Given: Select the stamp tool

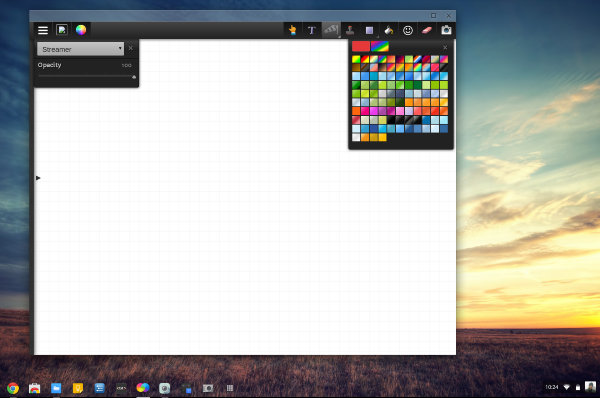Looking at the screenshot, I should [x=350, y=30].
